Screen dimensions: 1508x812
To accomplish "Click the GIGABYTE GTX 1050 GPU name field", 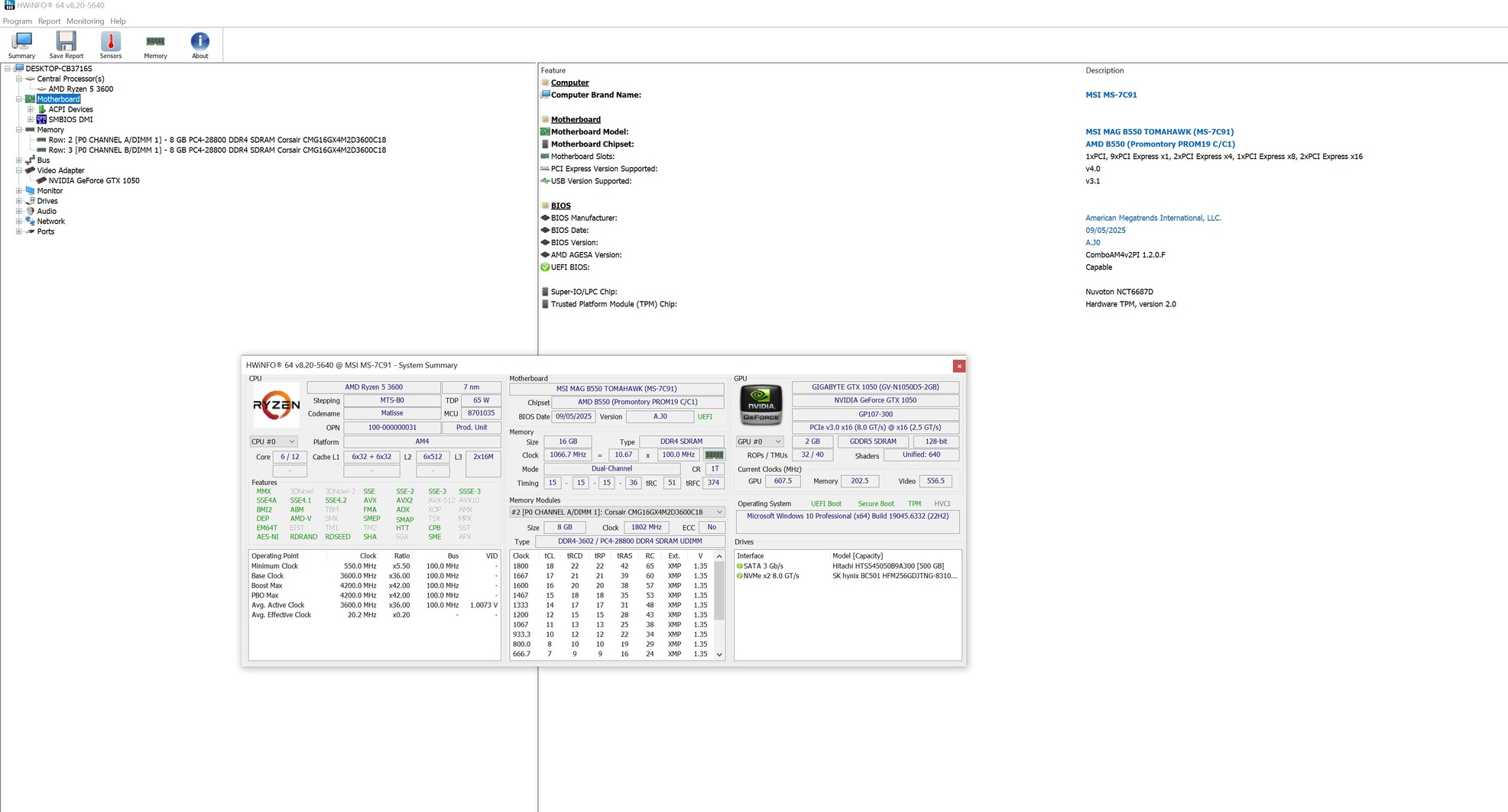I will [x=875, y=387].
